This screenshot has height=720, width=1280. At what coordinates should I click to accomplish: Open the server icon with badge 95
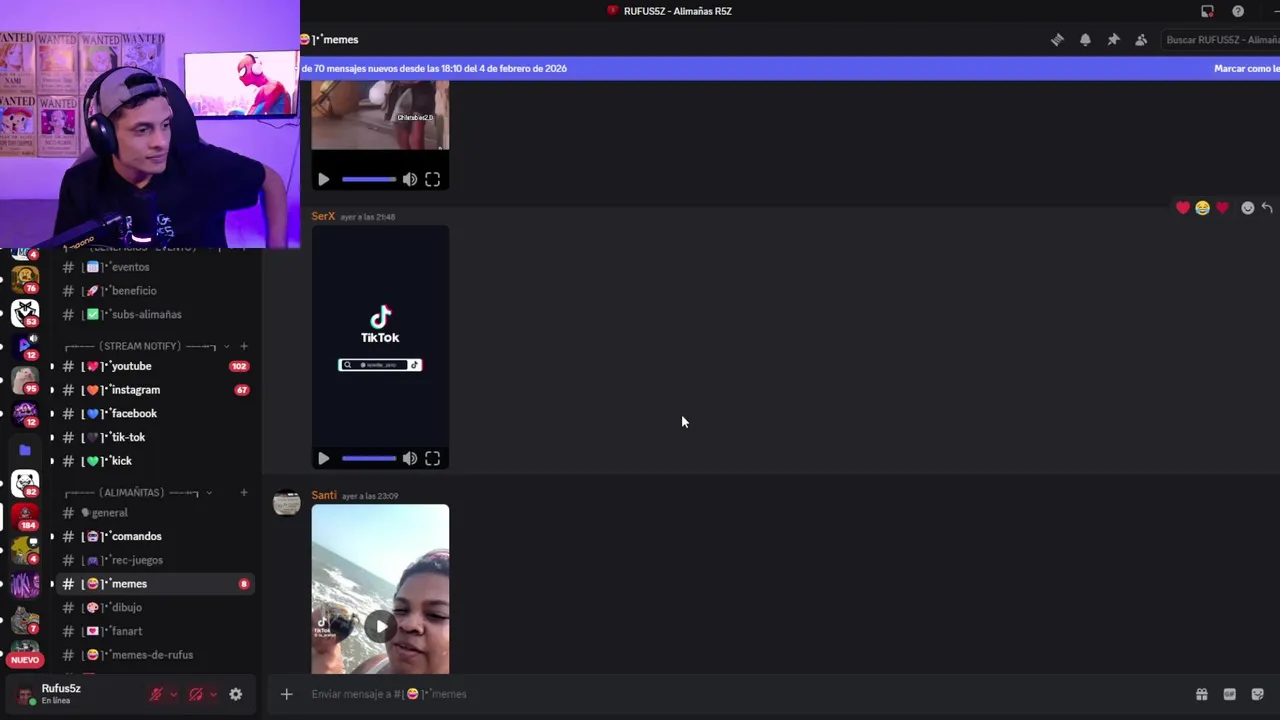pos(25,380)
